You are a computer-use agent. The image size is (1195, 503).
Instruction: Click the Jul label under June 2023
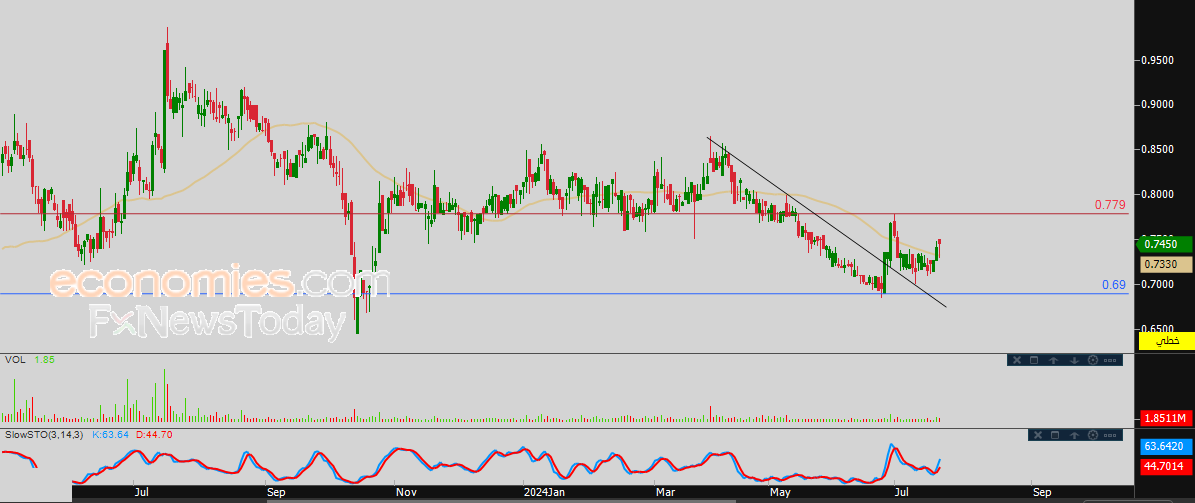143,493
